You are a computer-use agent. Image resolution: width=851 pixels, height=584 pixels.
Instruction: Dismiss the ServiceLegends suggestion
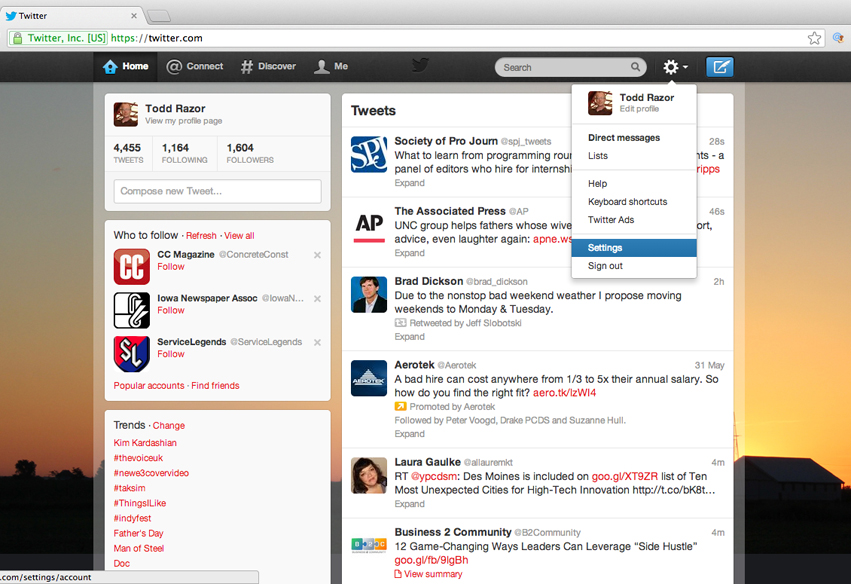click(317, 342)
